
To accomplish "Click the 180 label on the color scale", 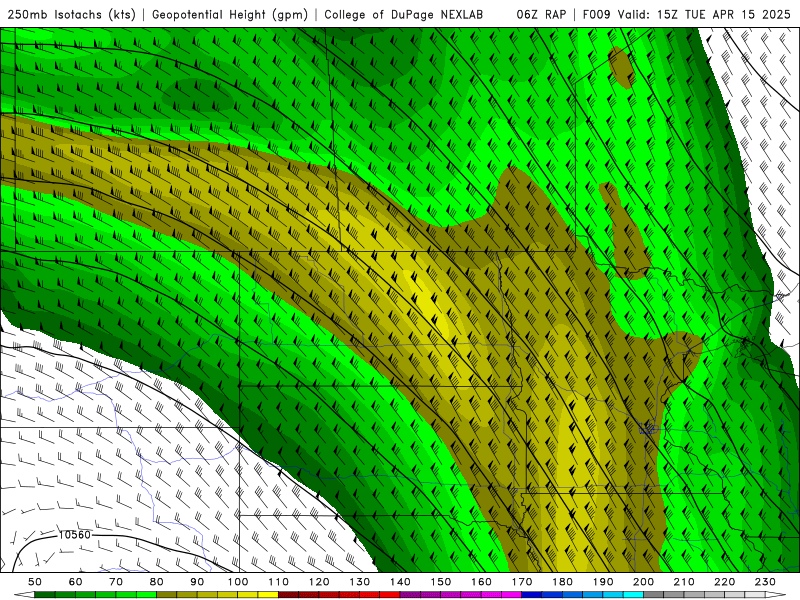I will tap(562, 582).
